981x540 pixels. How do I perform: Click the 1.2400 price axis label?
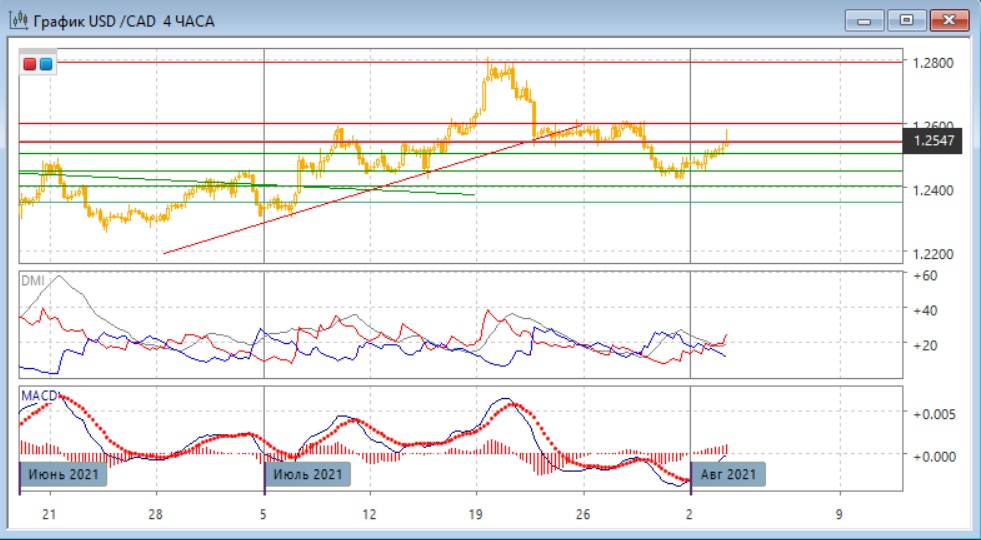pos(931,190)
